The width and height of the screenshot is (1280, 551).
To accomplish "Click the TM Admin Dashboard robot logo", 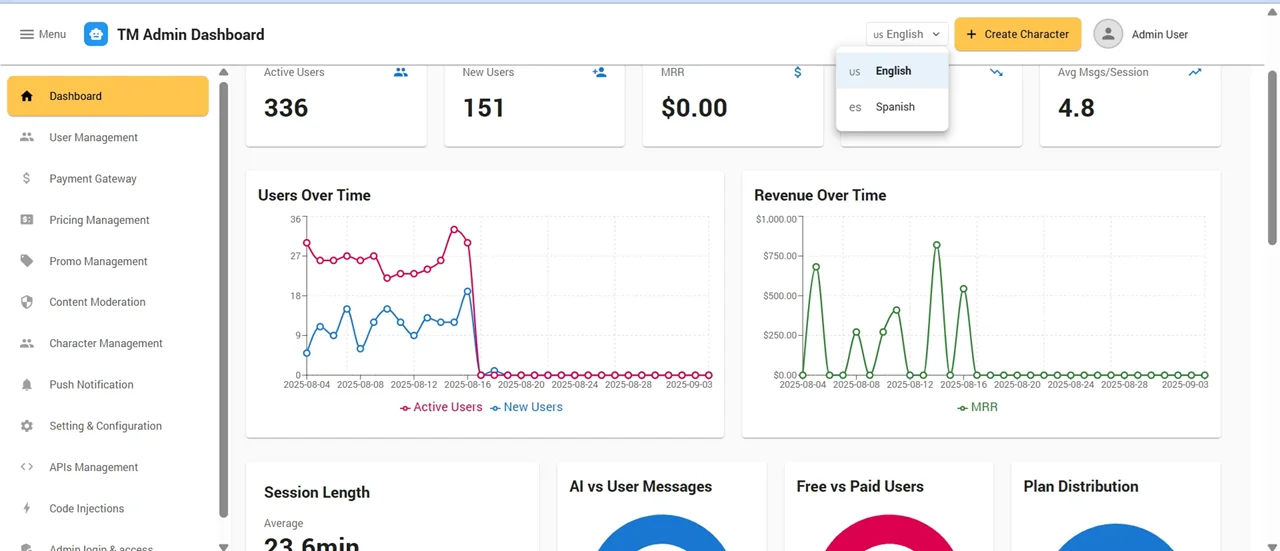I will click(96, 34).
